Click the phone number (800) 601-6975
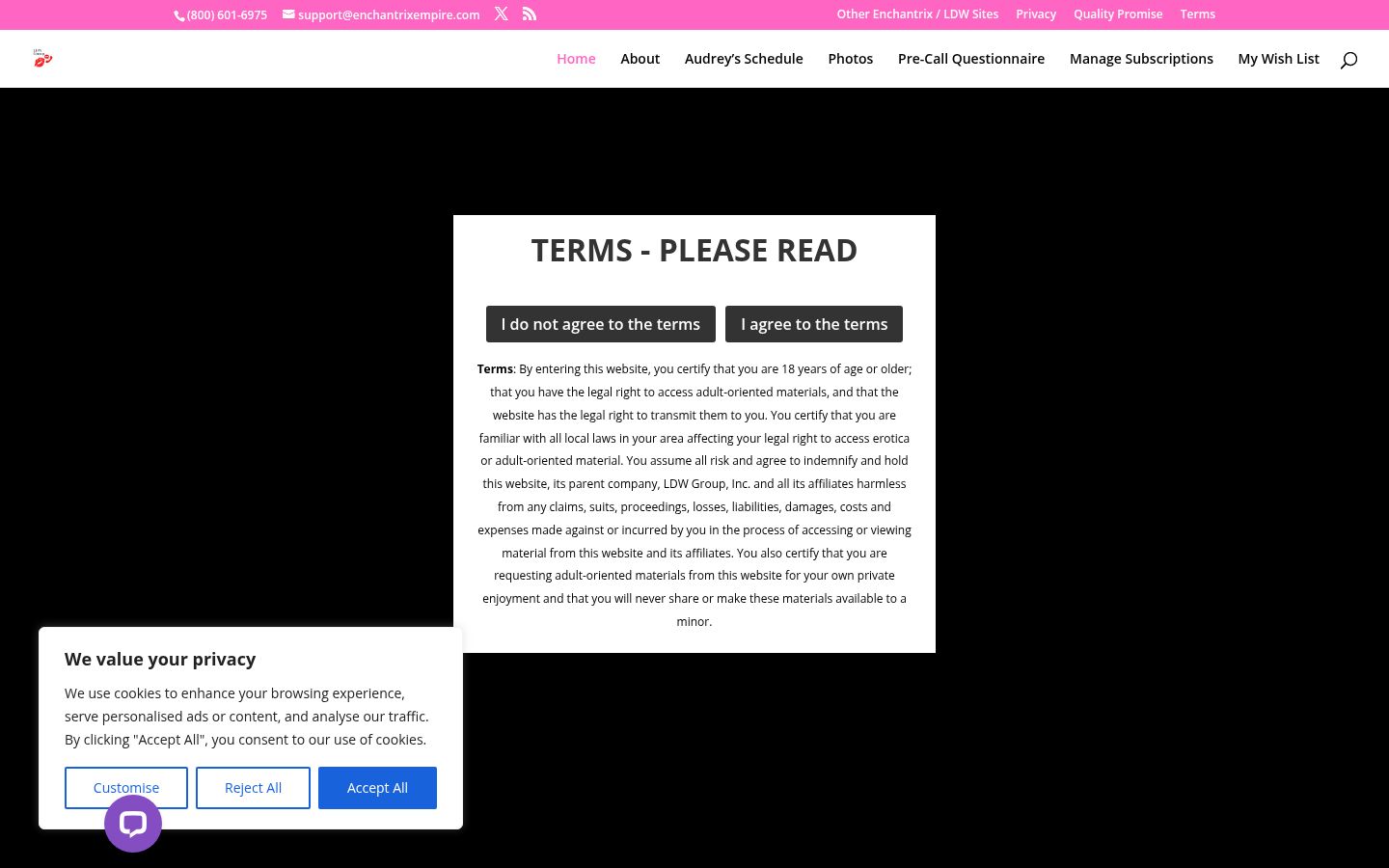Screen dimensions: 1389x868 coord(227,15)
